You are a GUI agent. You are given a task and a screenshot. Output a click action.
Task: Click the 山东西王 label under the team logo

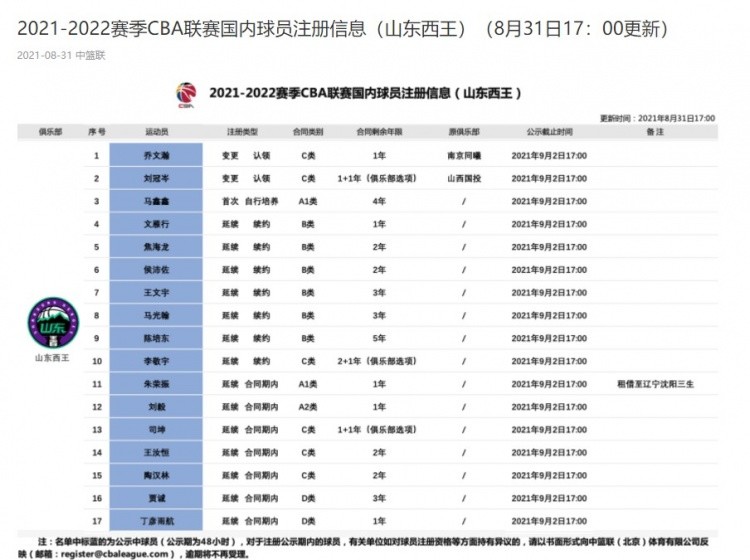pos(52,358)
